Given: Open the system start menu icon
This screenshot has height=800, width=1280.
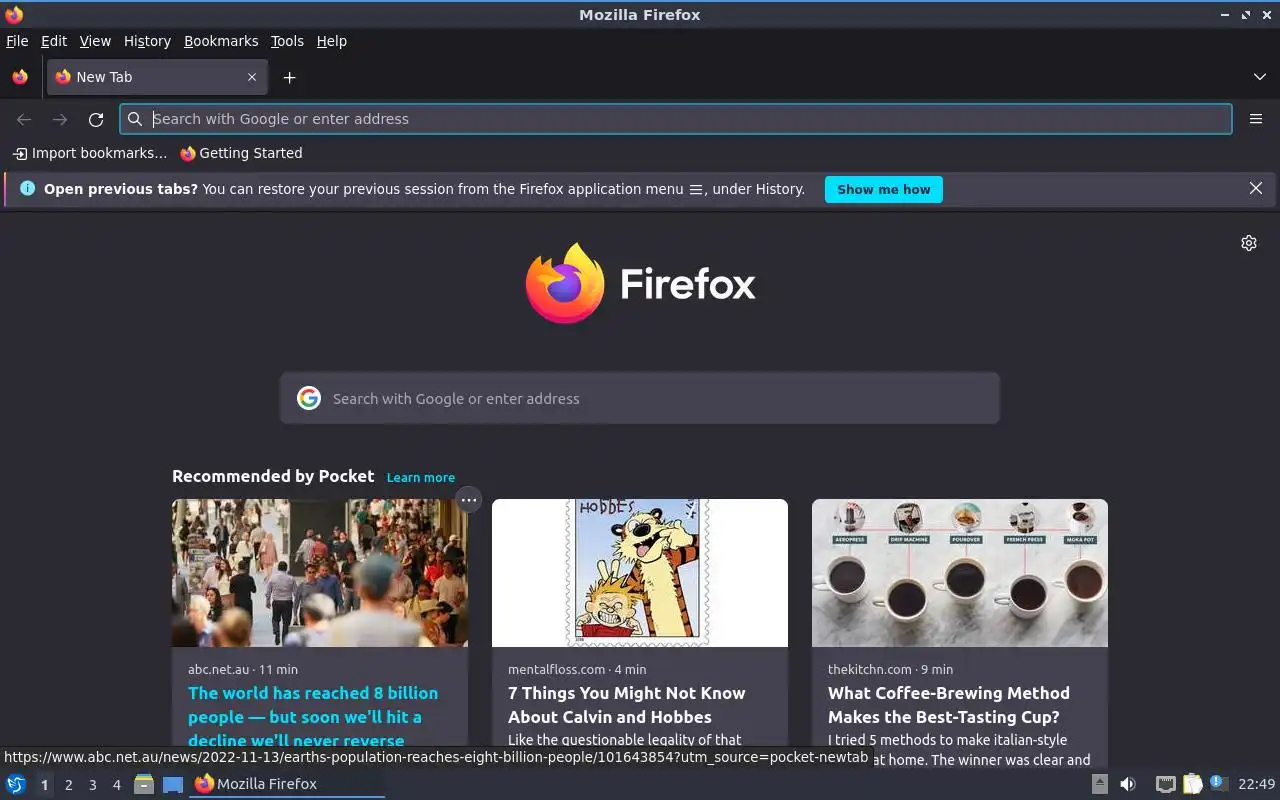Looking at the screenshot, I should [x=16, y=784].
